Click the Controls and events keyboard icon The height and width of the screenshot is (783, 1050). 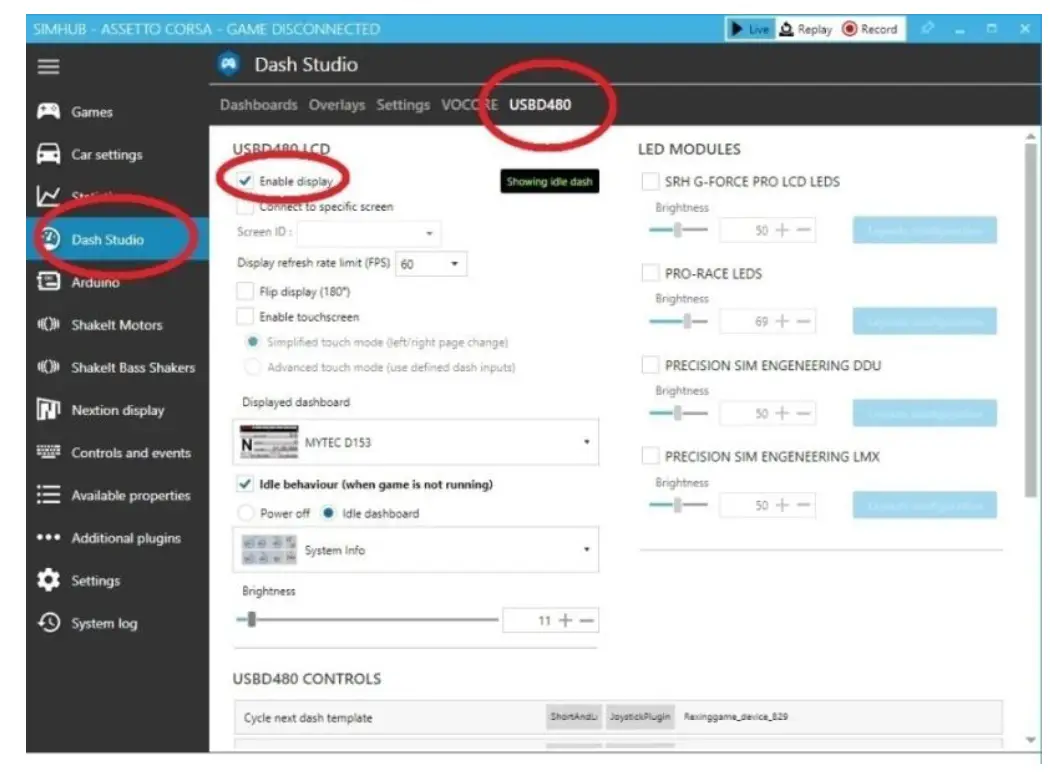[48, 452]
